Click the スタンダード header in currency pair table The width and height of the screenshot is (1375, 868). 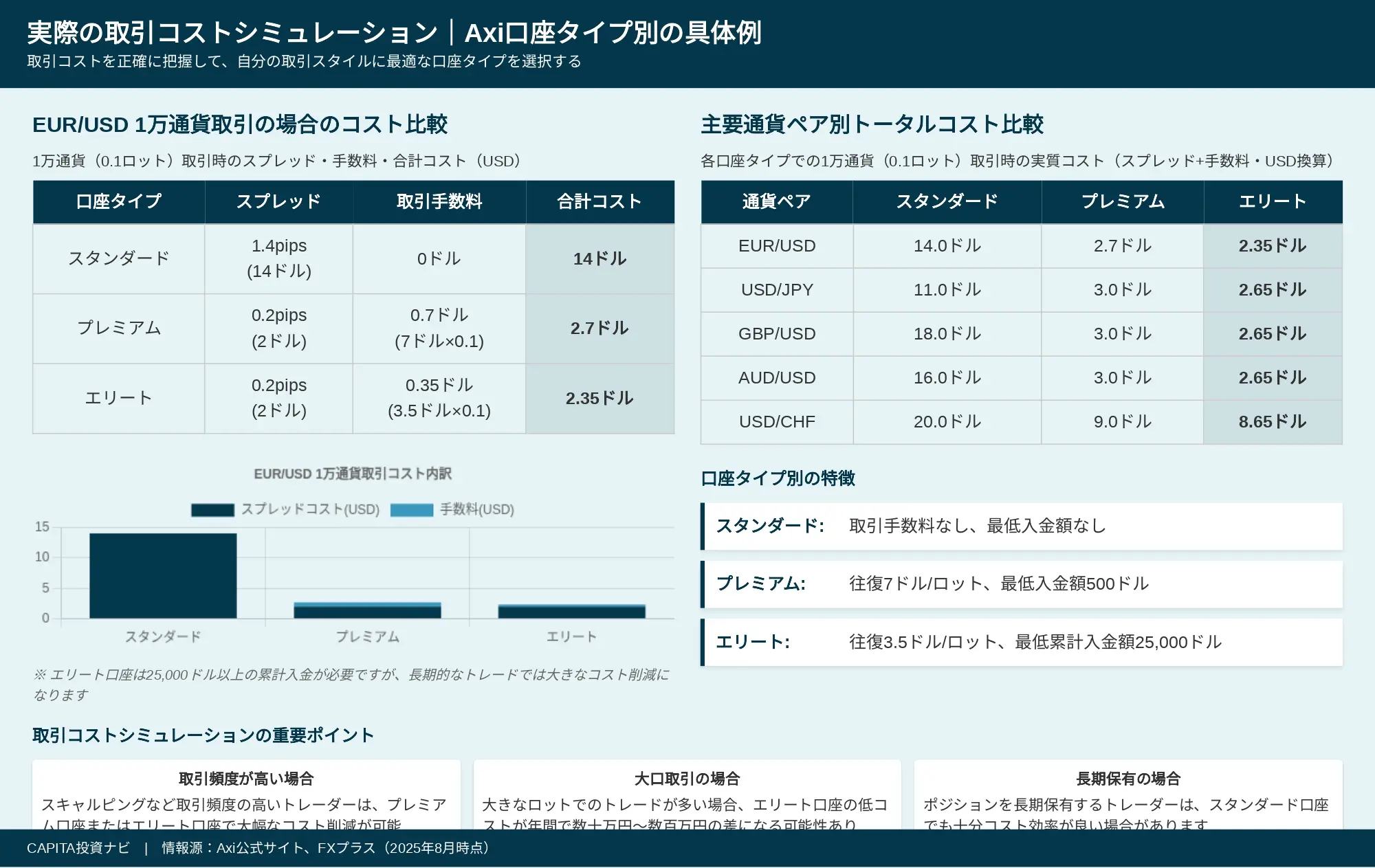pyautogui.click(x=947, y=202)
